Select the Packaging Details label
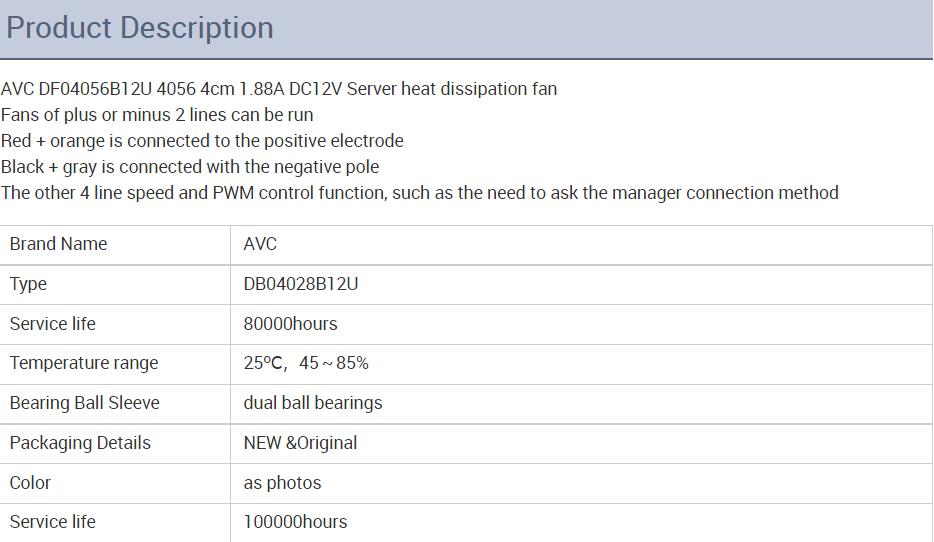 (80, 443)
